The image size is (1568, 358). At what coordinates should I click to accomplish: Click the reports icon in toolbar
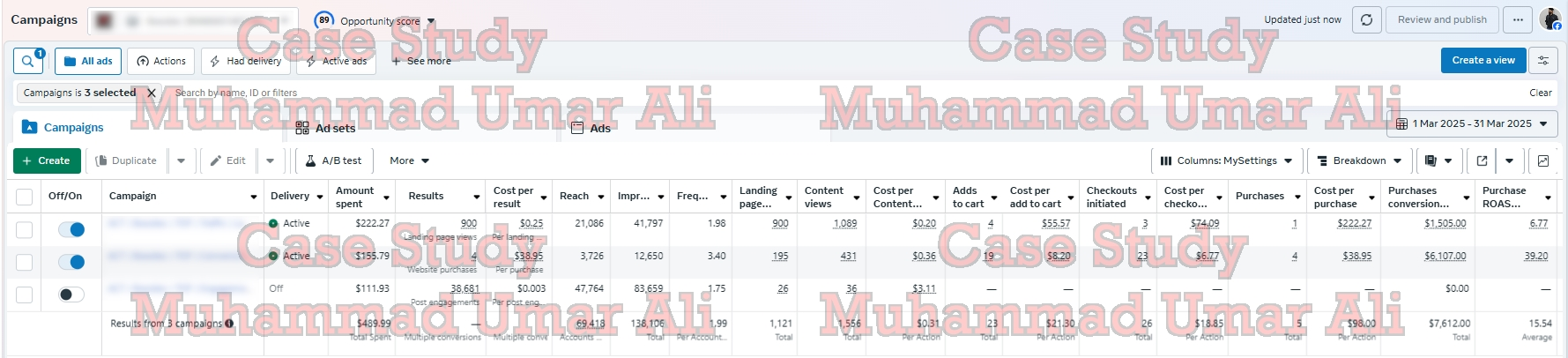[x=1431, y=160]
